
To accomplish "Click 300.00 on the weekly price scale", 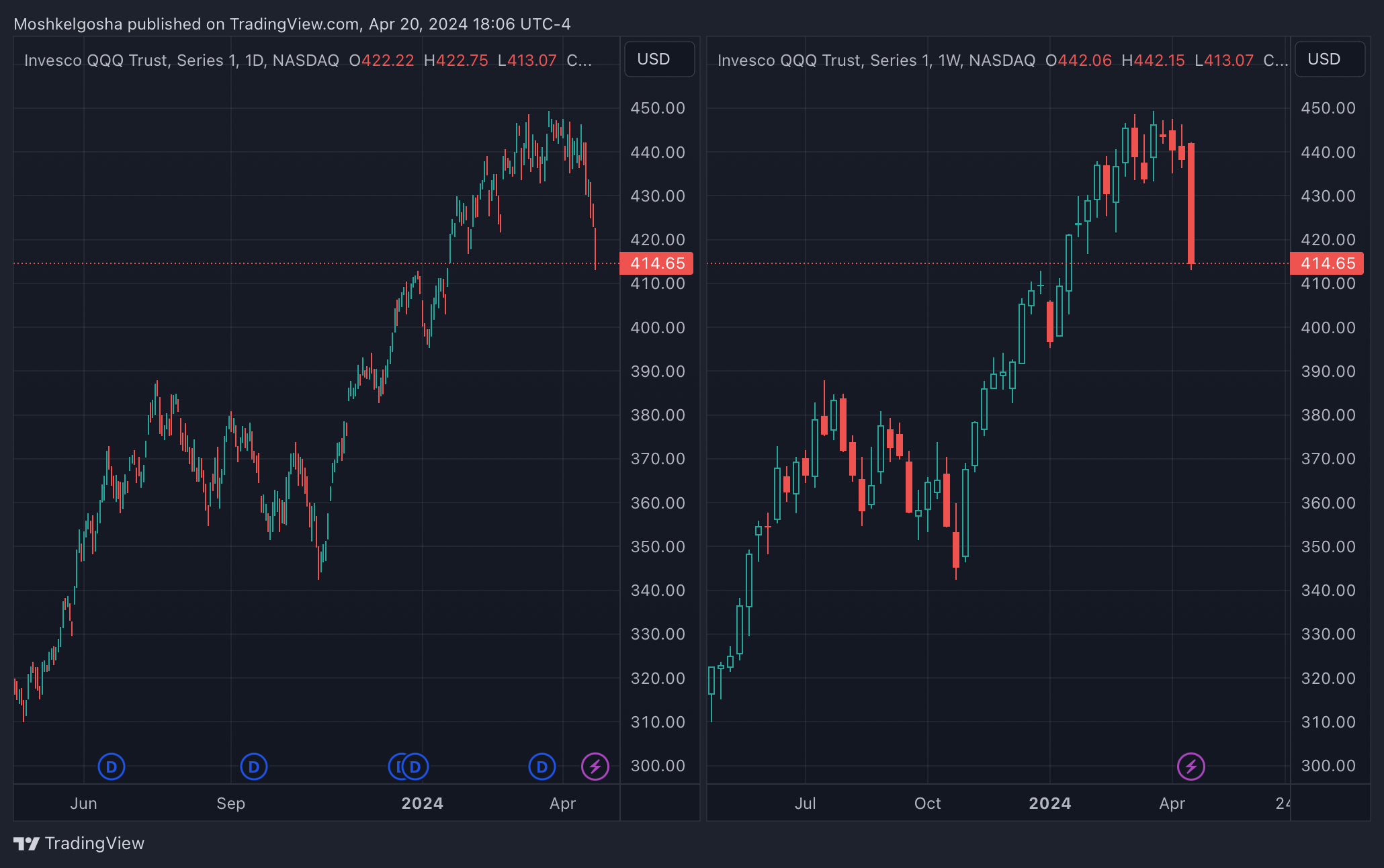I will point(1328,766).
